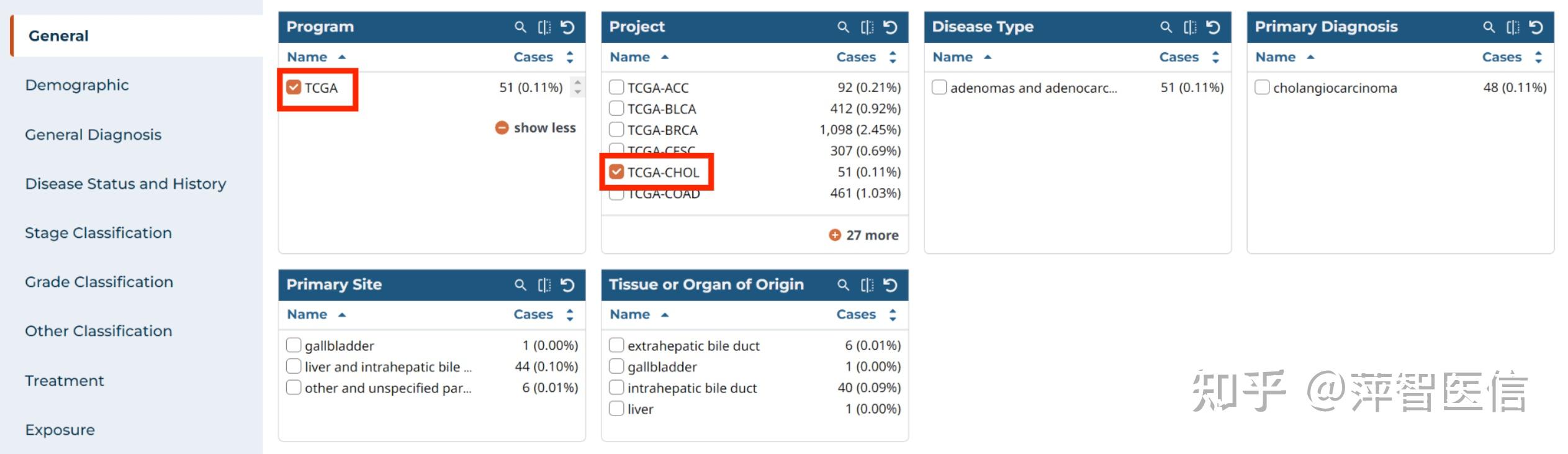Tick the intrahepatic bile duct checkbox

click(x=616, y=388)
